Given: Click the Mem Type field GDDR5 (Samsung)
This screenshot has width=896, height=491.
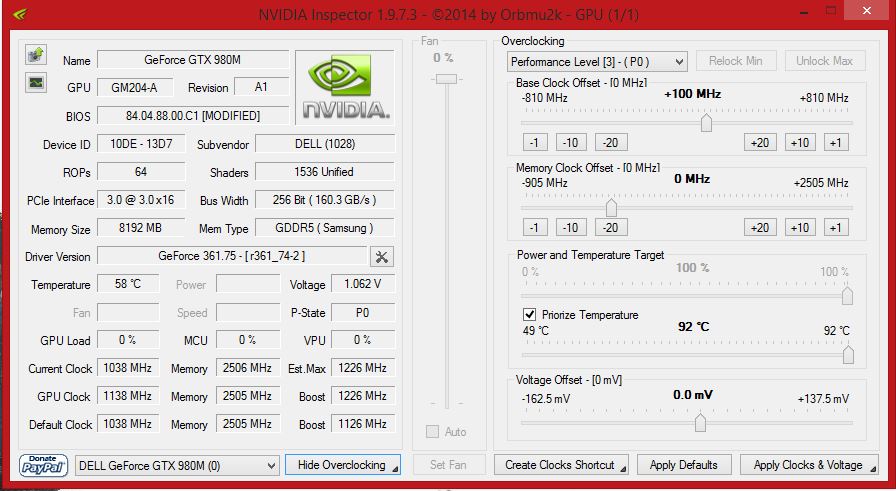Looking at the screenshot, I should [x=325, y=228].
